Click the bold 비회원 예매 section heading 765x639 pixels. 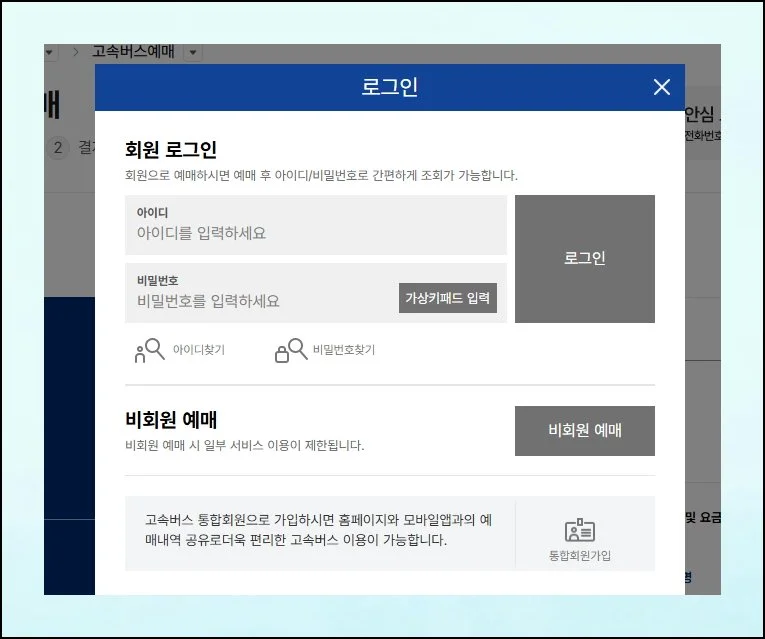pos(171,420)
